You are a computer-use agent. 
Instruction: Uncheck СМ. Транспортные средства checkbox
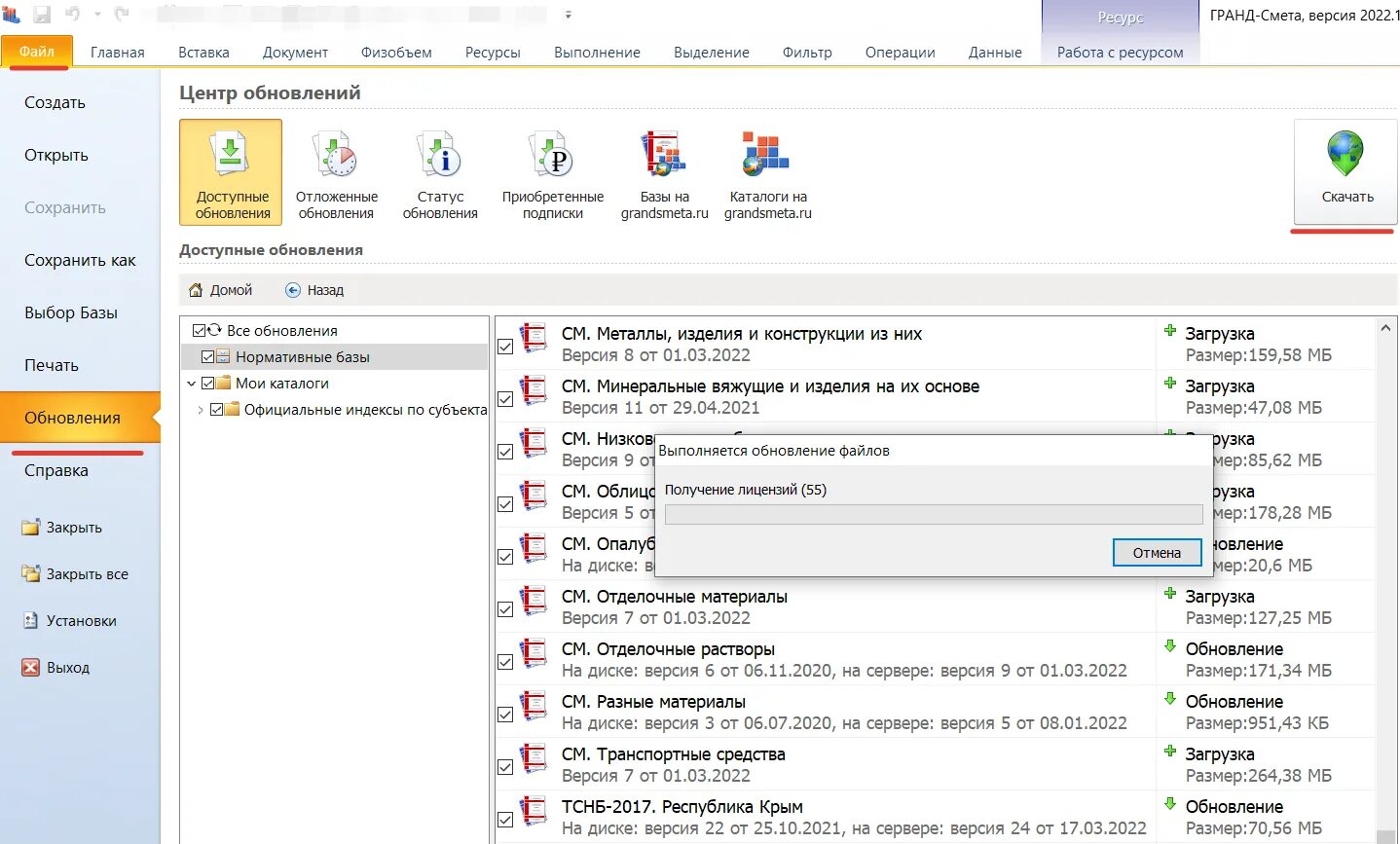pos(505,767)
